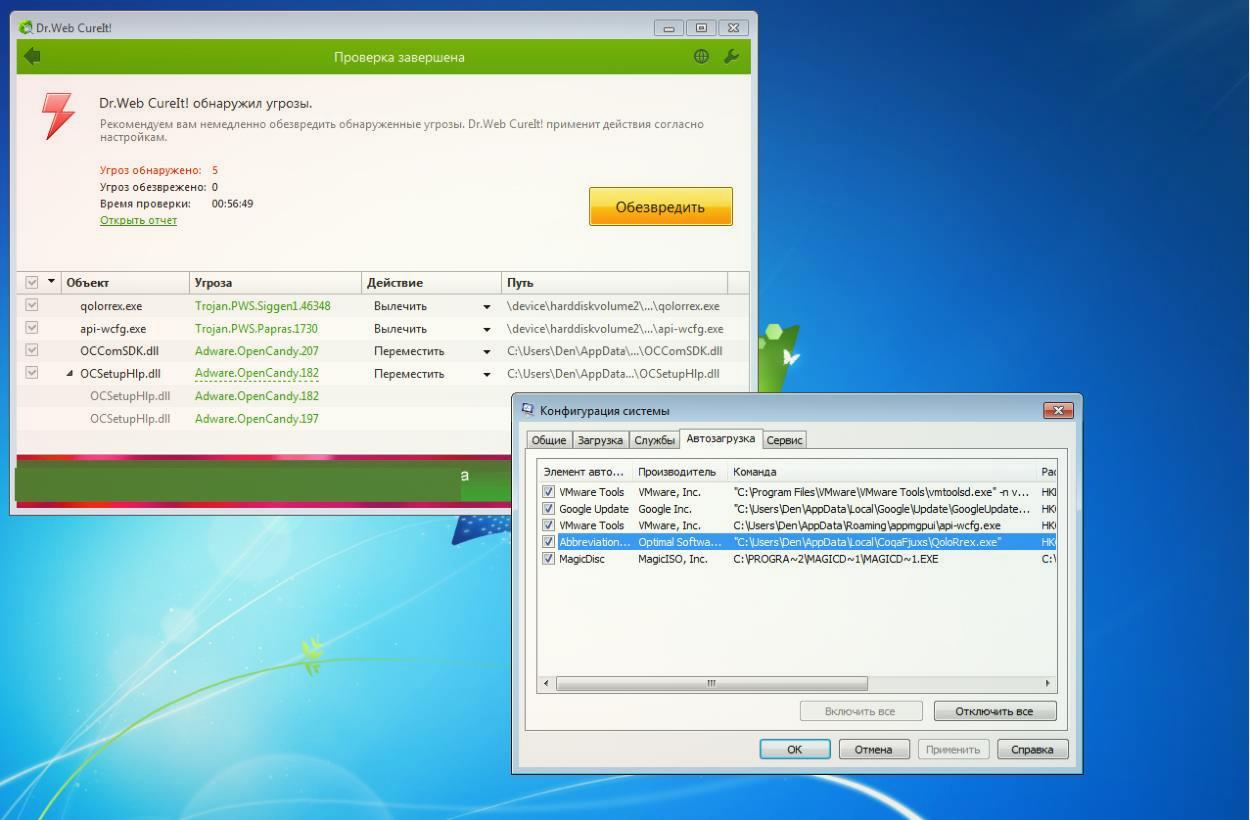The image size is (1250, 820).
Task: Sort by the Действие column header
Action: (431, 283)
